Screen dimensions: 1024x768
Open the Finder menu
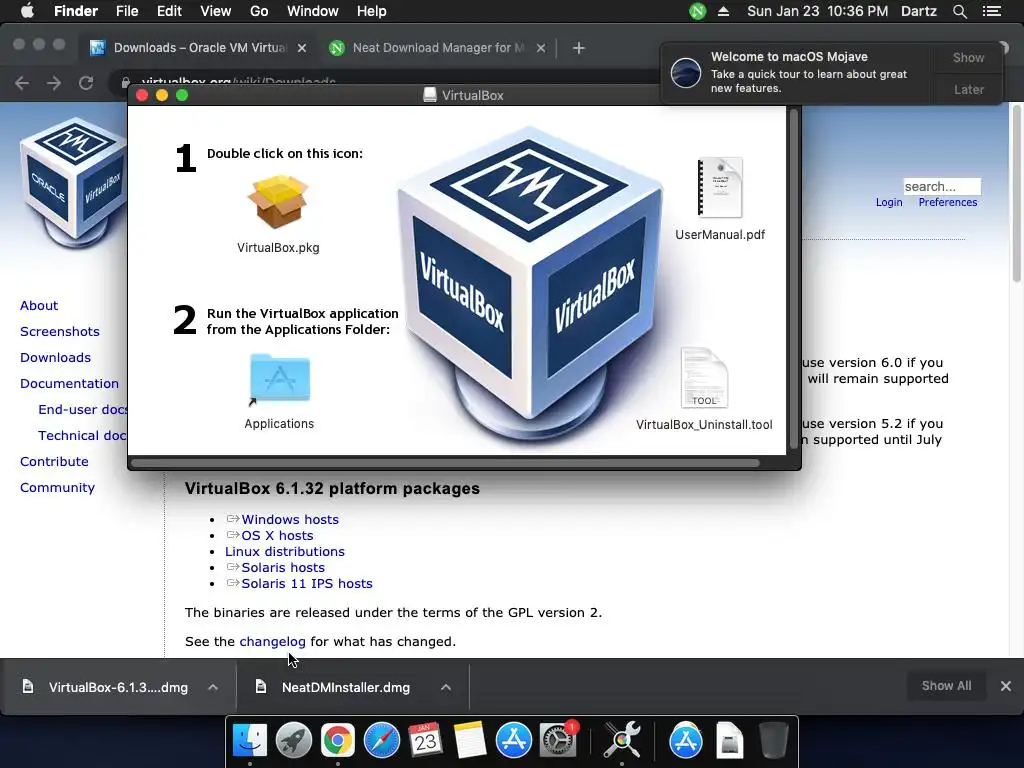76,11
